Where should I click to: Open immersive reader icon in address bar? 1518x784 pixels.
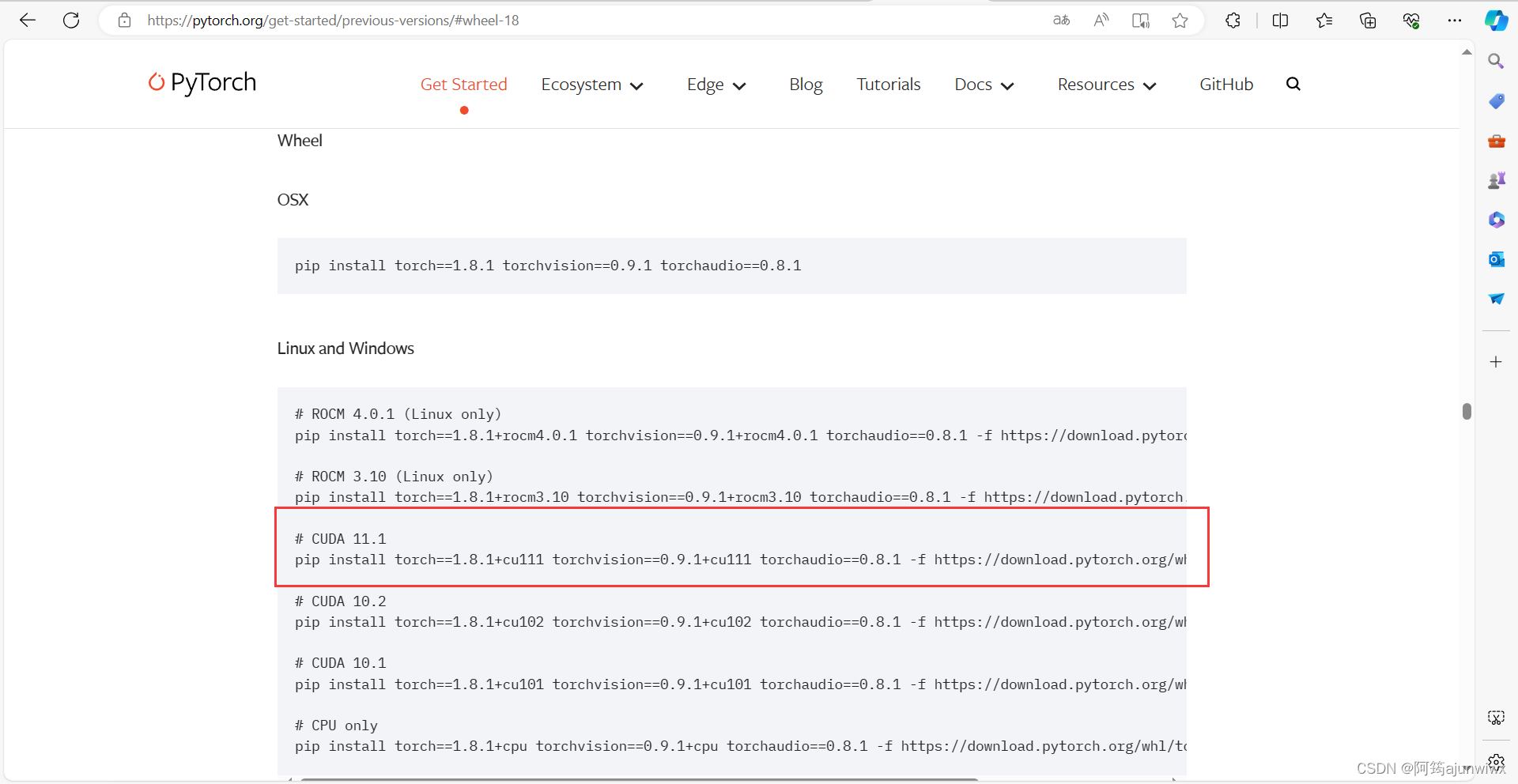click(1140, 21)
